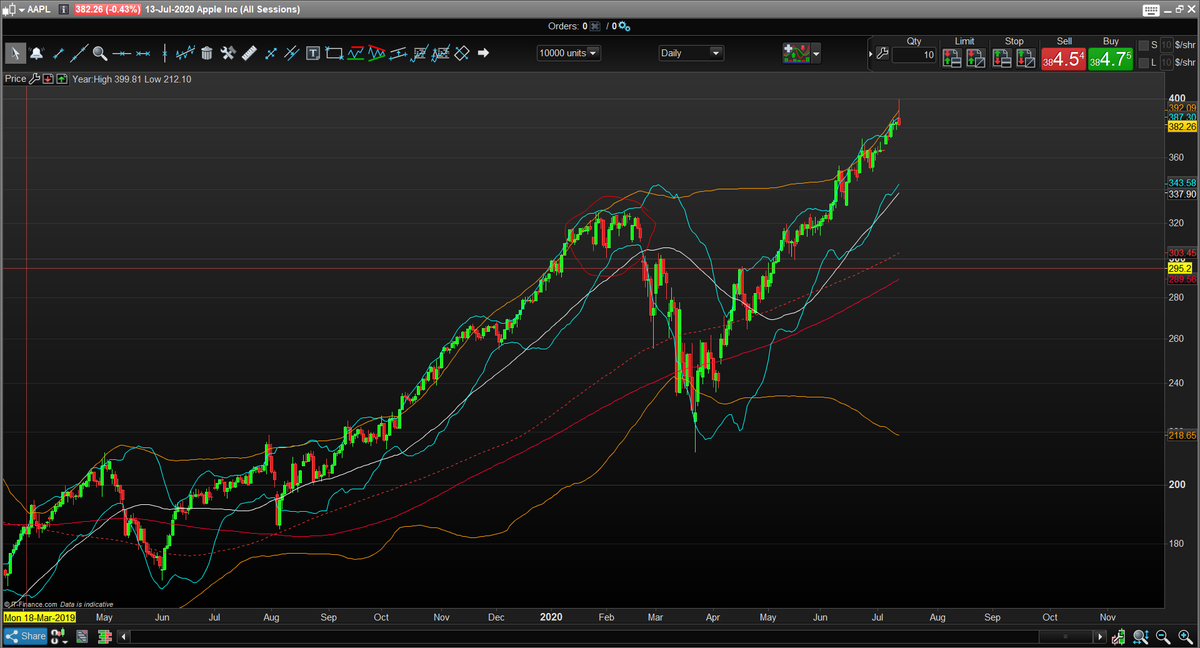Select the vertical line tool
This screenshot has width=1200, height=648.
pos(165,53)
